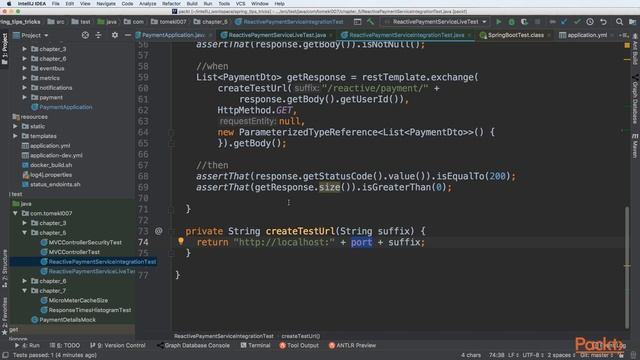Open Search Everywhere with the magnifier icon

click(x=619, y=22)
